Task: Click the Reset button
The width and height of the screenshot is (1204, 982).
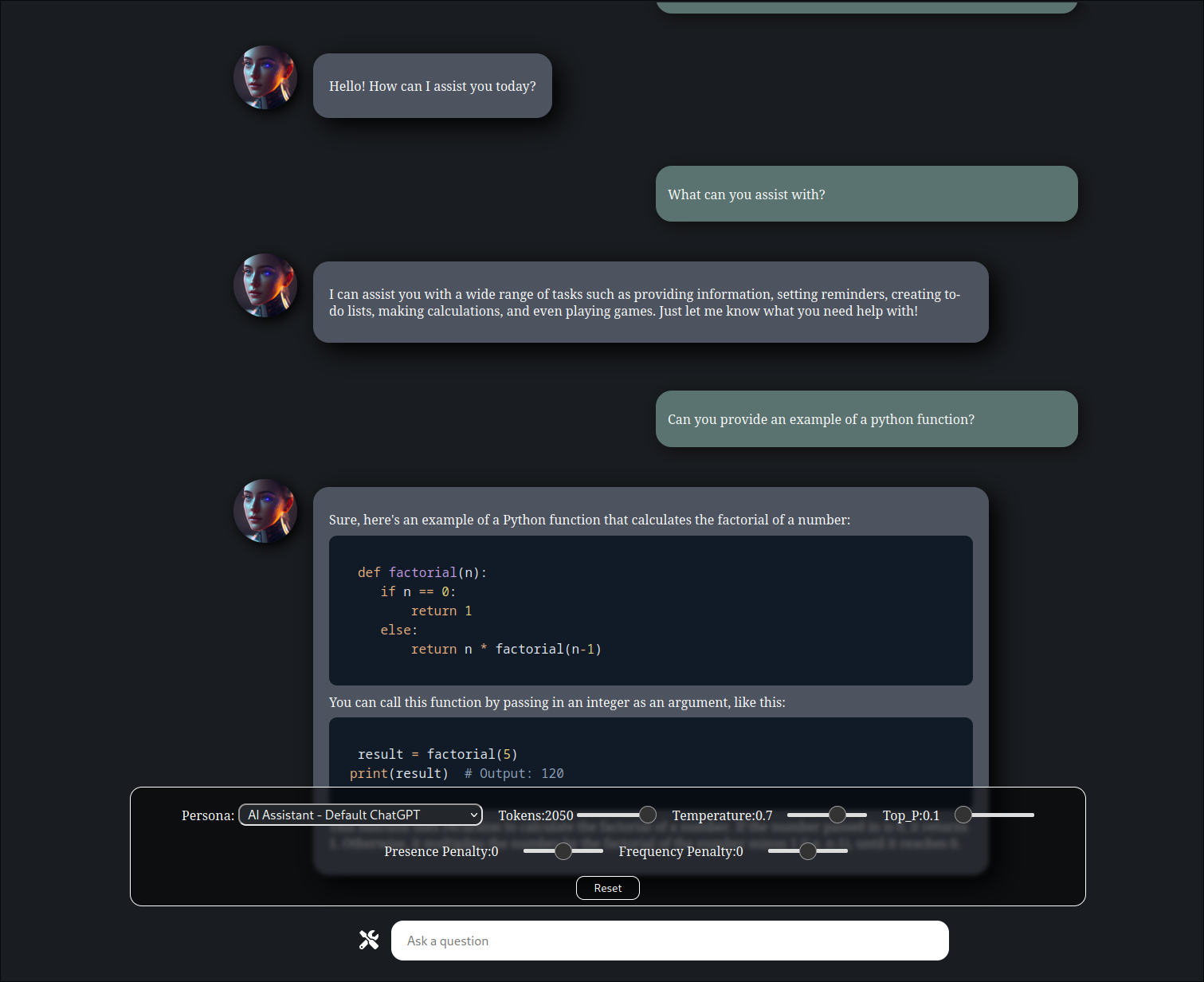Action: 608,888
